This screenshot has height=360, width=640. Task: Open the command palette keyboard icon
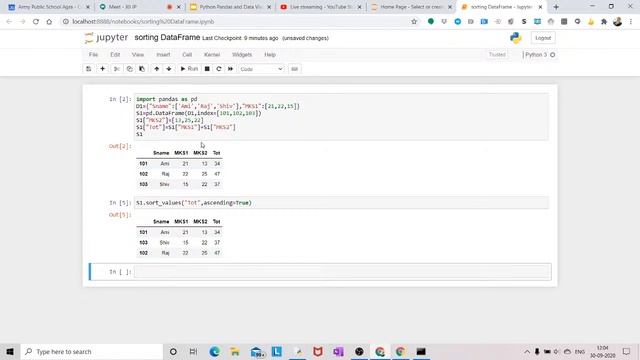pyautogui.click(x=294, y=69)
